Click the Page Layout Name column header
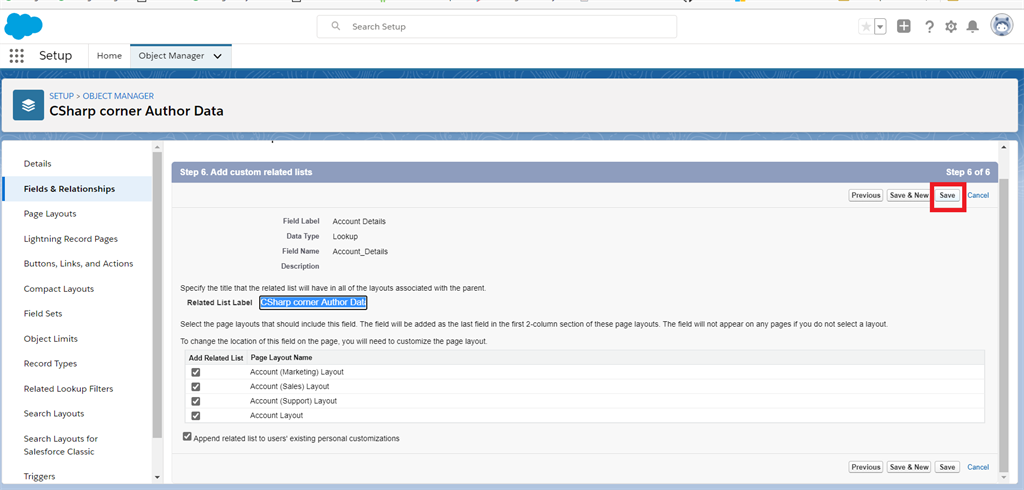This screenshot has height=490, width=1024. 281,357
